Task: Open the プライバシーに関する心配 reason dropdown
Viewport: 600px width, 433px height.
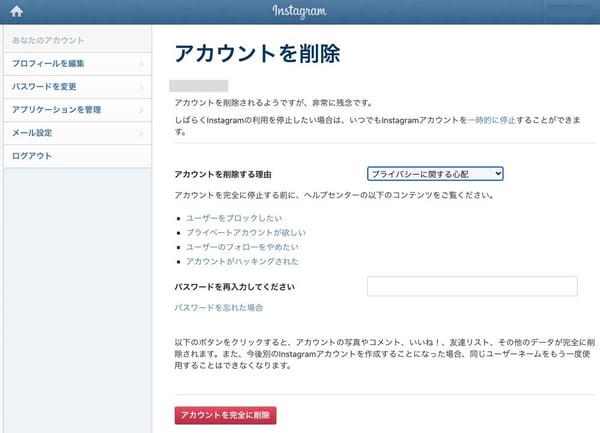Action: coord(435,174)
